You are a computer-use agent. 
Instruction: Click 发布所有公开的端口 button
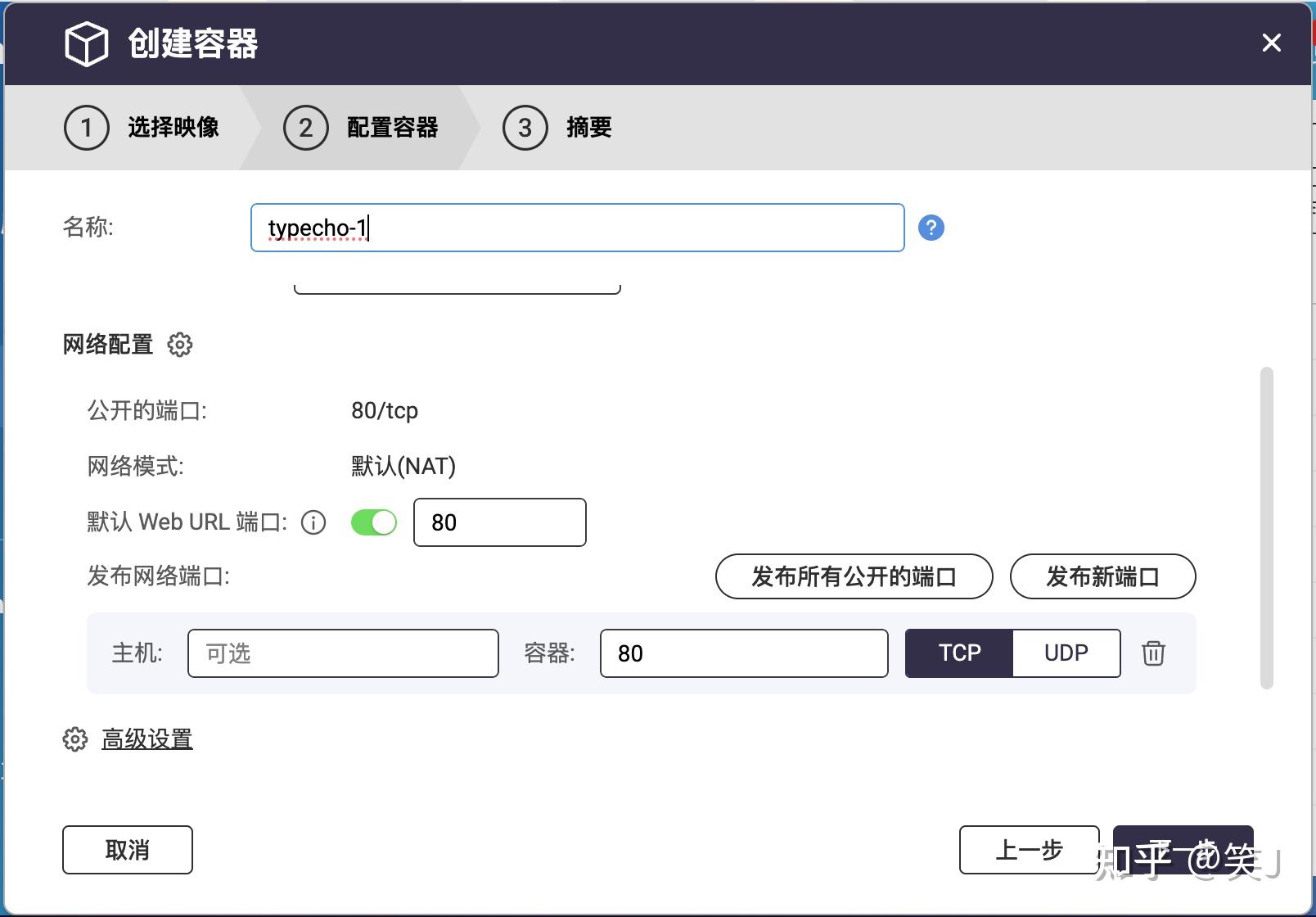tap(854, 576)
